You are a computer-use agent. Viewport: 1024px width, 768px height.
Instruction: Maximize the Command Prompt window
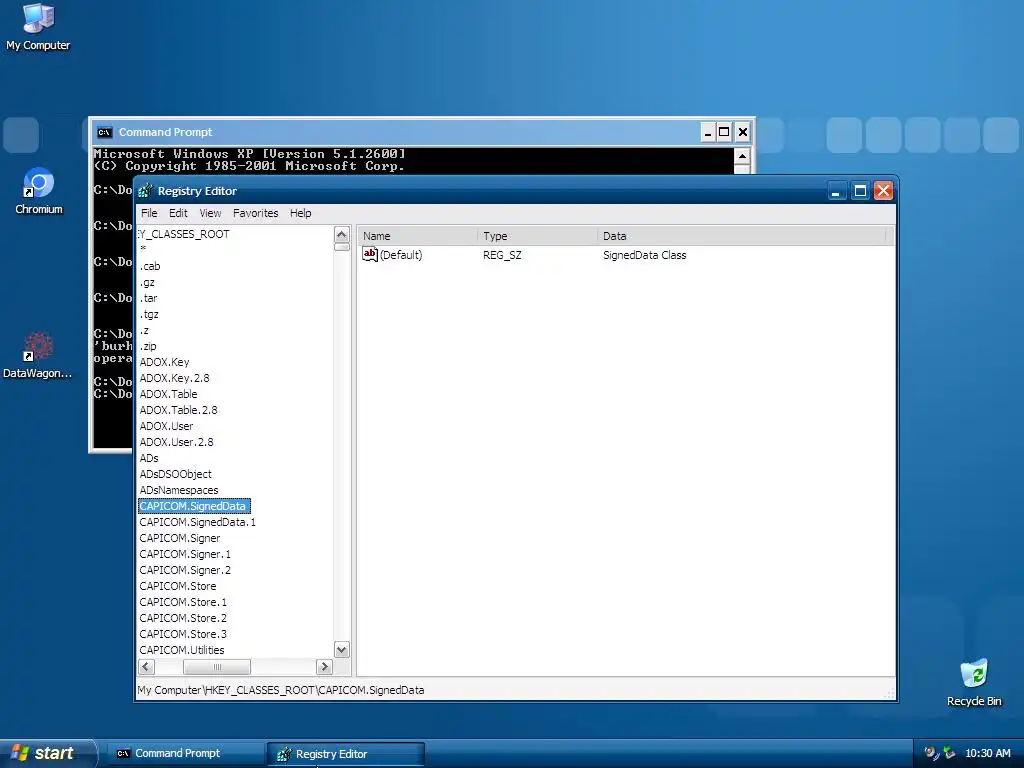(x=724, y=132)
